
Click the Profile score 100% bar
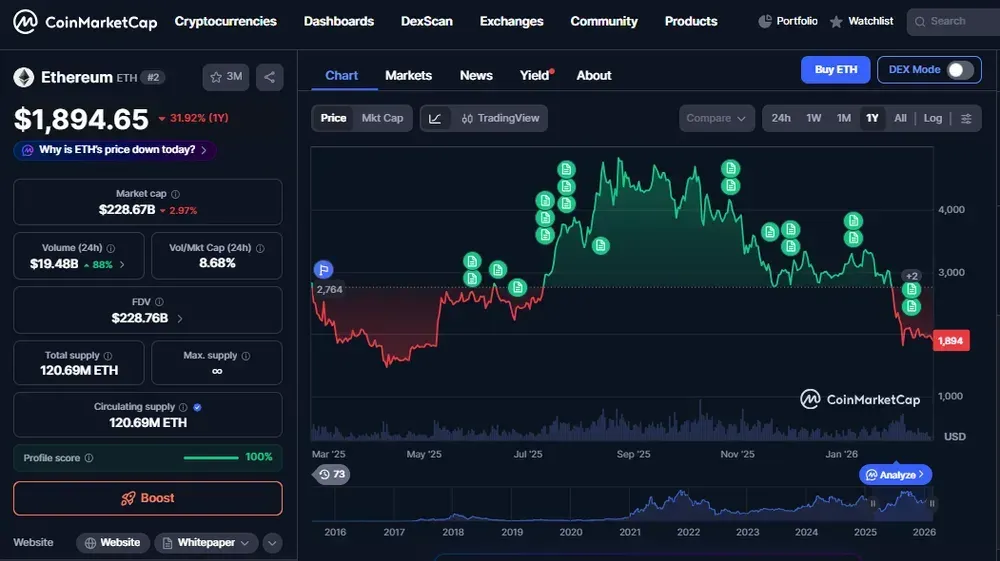[211, 458]
